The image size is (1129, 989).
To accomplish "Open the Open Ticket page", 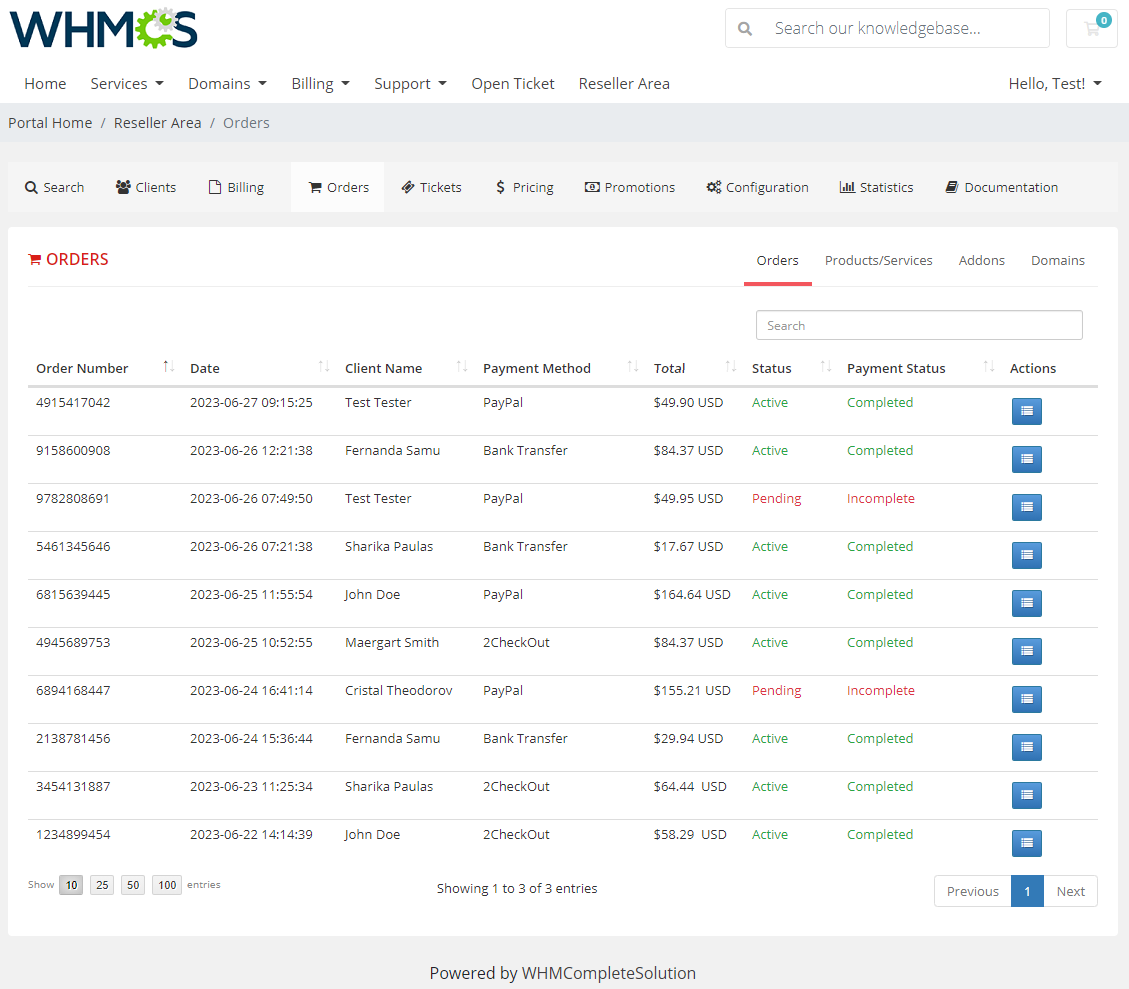I will click(513, 83).
